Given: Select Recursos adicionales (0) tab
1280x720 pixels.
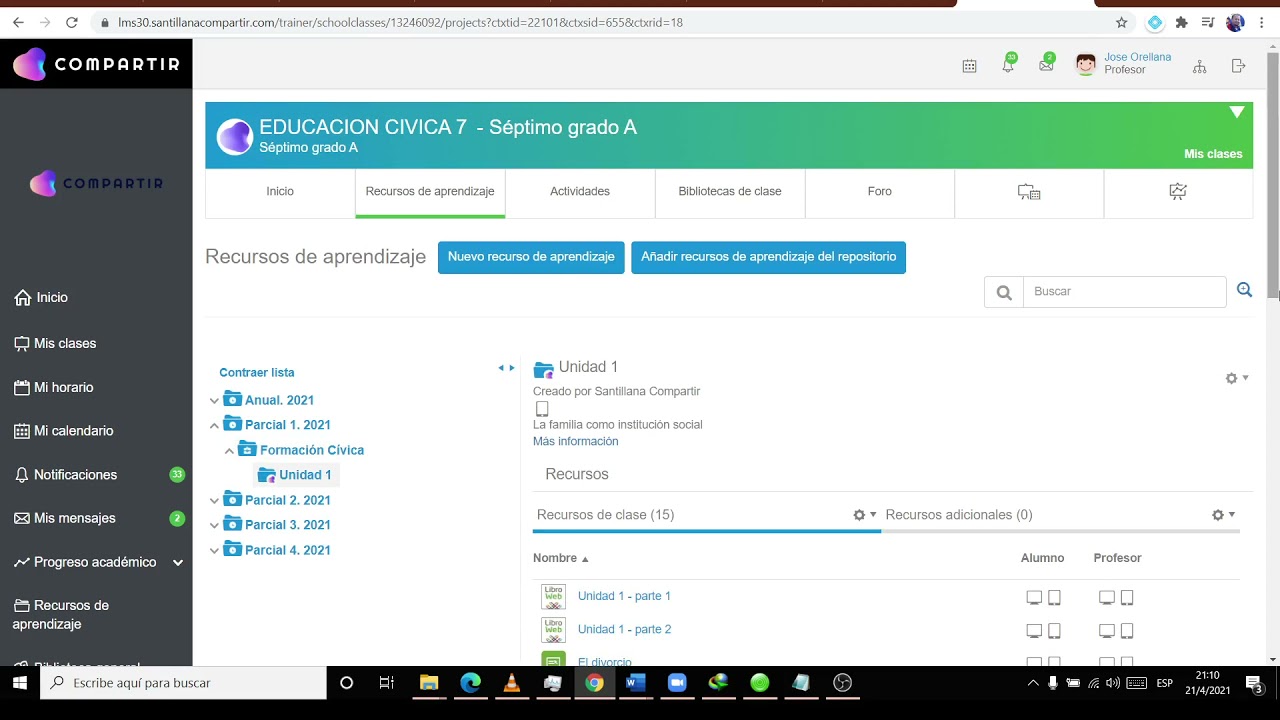Looking at the screenshot, I should pos(959,515).
